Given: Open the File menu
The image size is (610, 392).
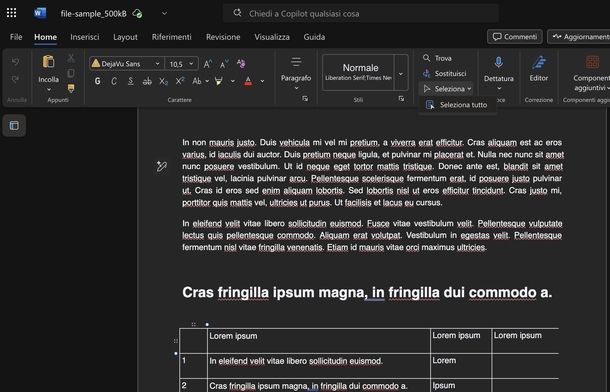Looking at the screenshot, I should (x=16, y=37).
